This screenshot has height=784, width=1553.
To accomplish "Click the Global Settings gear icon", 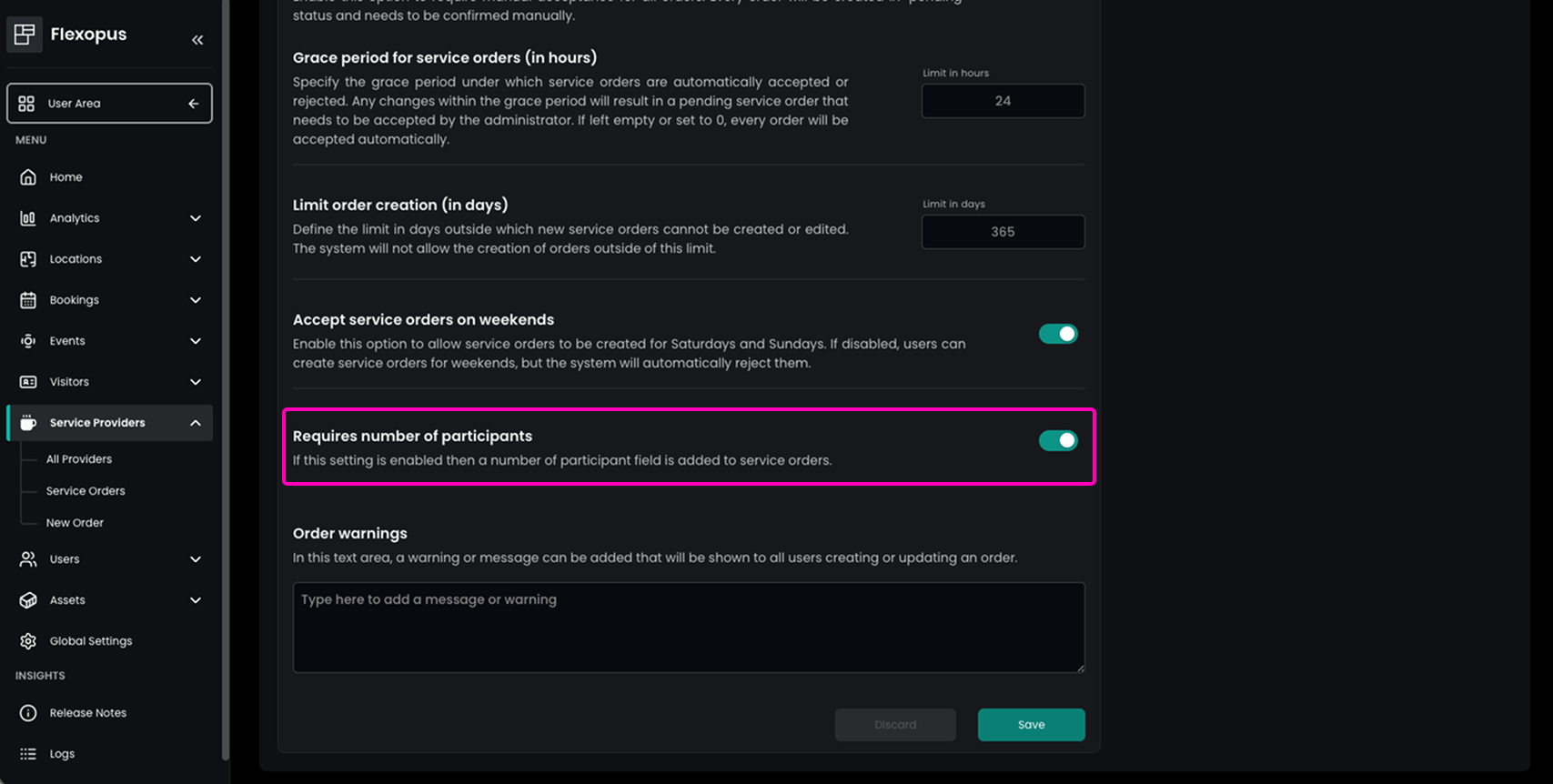I will pos(28,641).
